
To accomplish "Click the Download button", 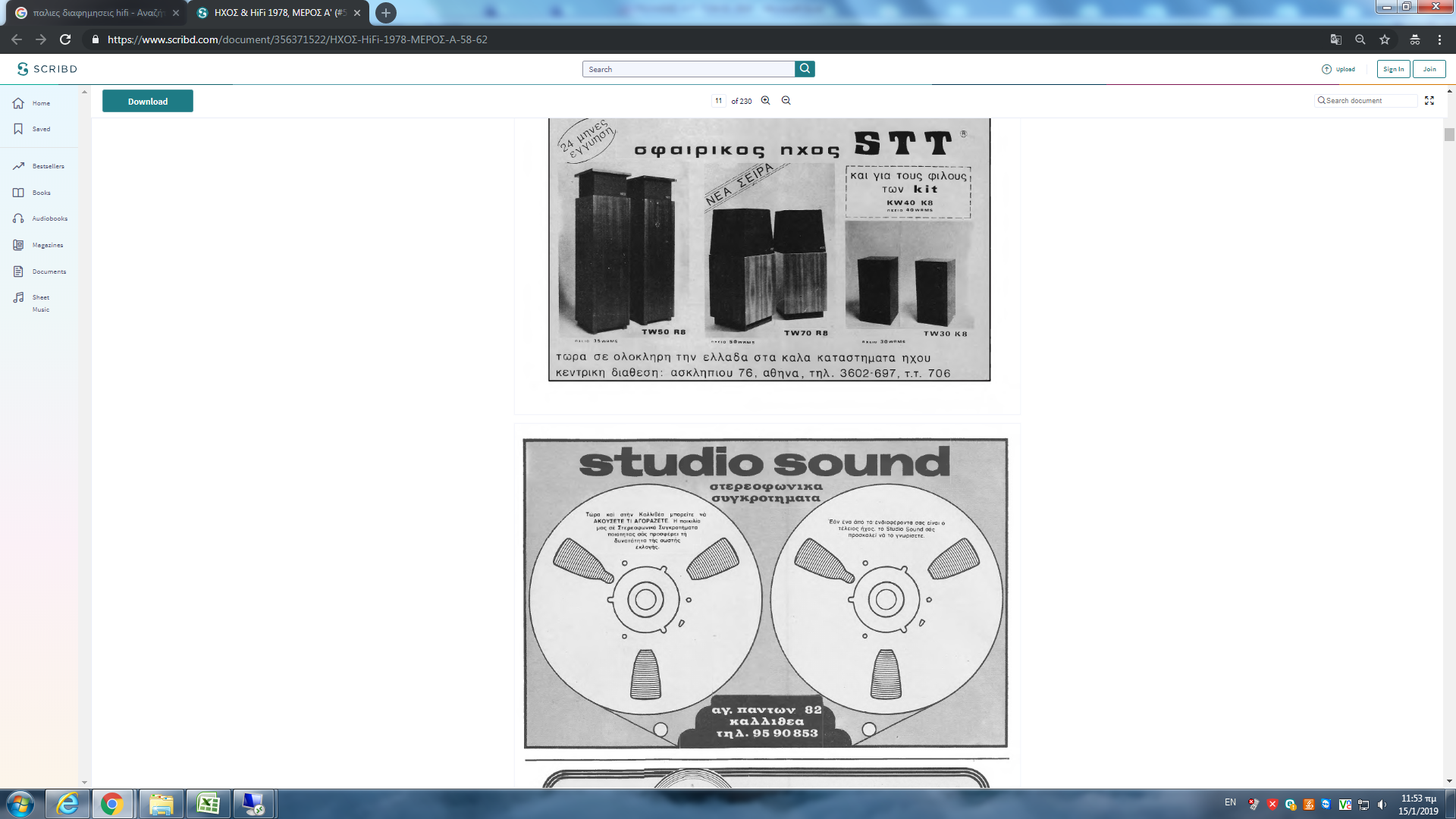I will pos(148,102).
